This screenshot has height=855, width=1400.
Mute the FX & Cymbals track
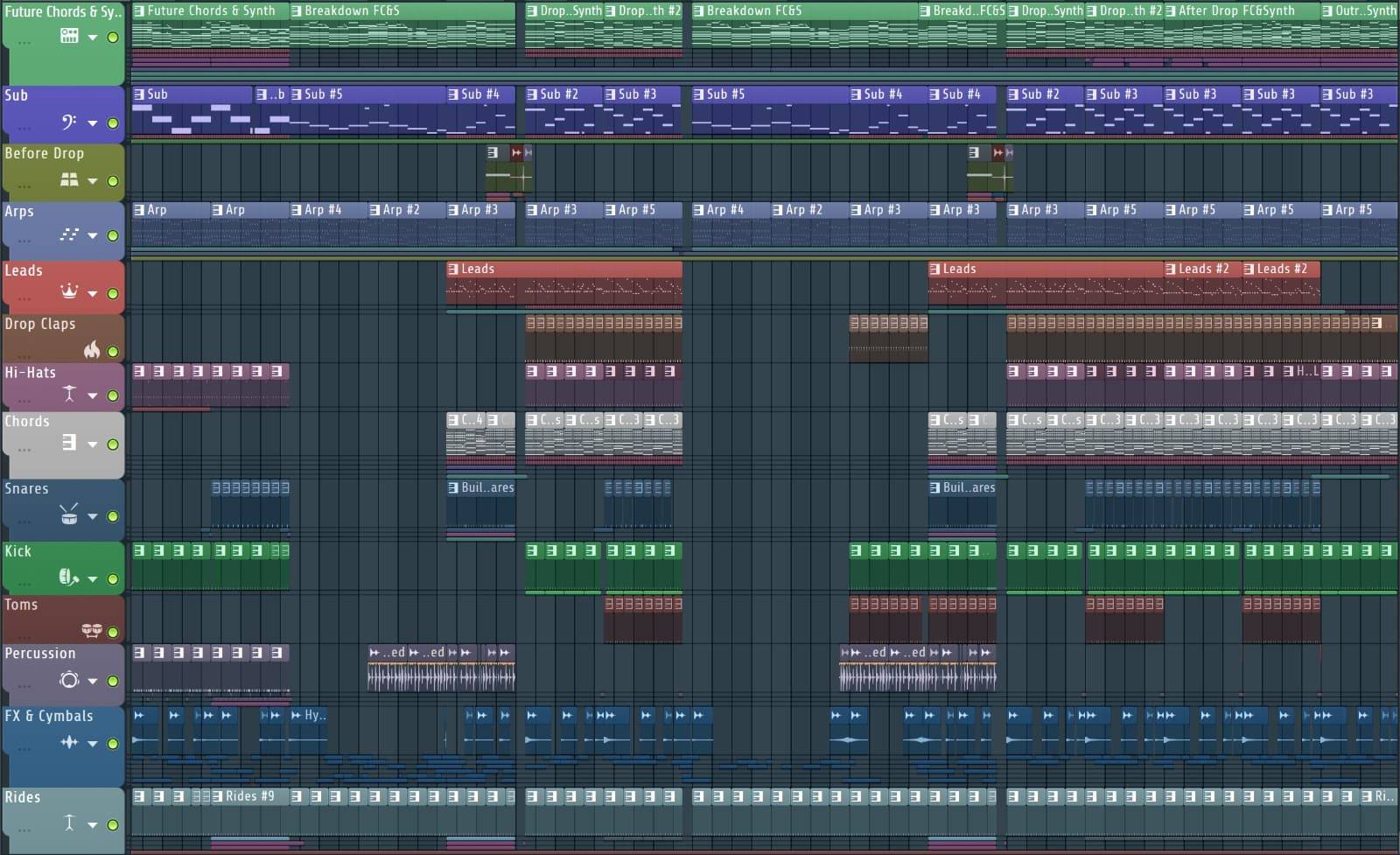tap(112, 744)
